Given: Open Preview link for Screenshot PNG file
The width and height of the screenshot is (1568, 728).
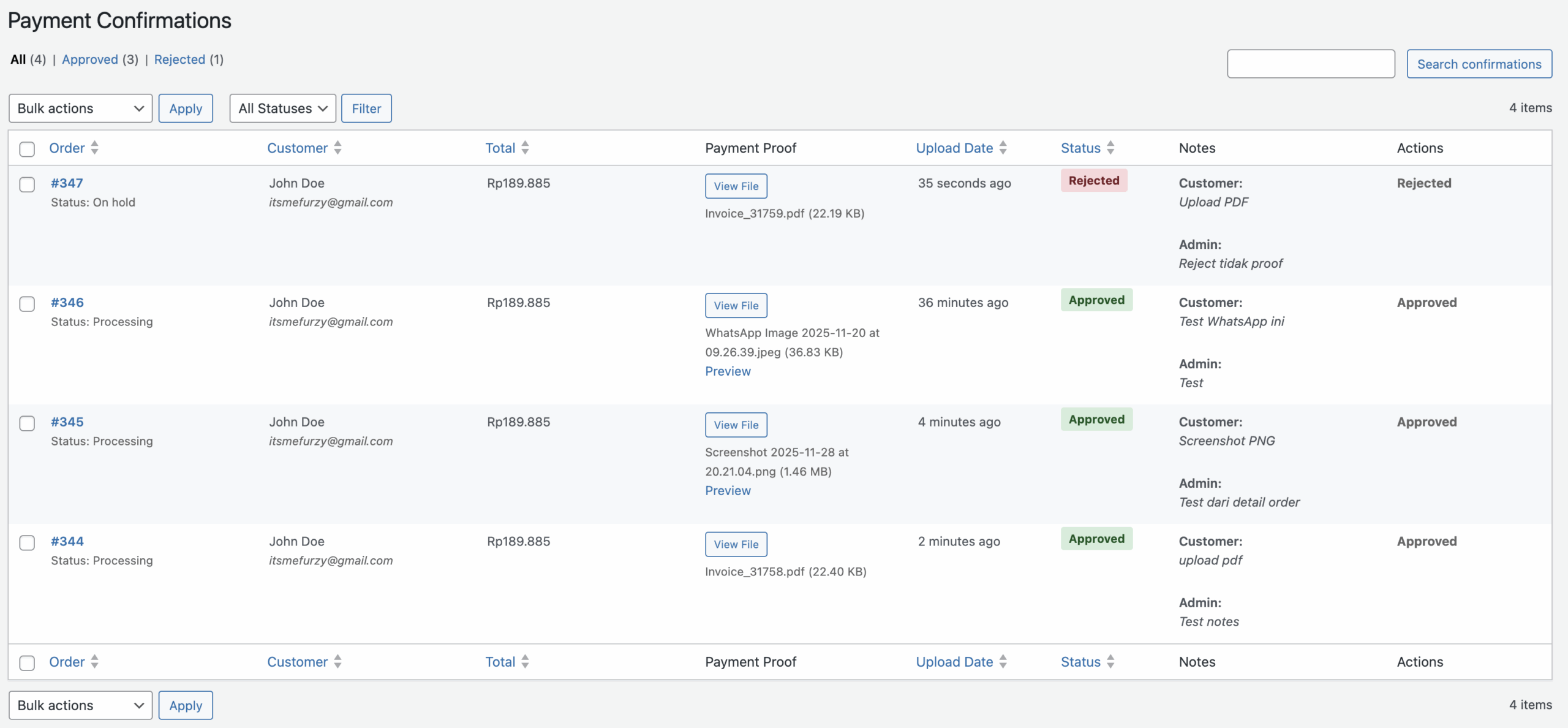Looking at the screenshot, I should coord(728,491).
